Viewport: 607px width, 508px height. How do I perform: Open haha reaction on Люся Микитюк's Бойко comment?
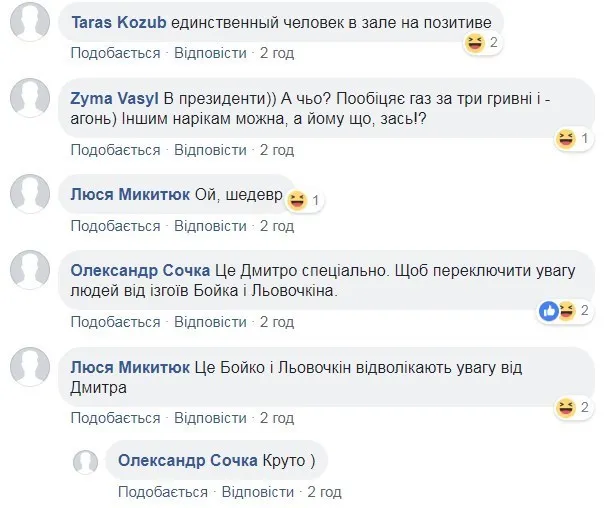[x=566, y=408]
